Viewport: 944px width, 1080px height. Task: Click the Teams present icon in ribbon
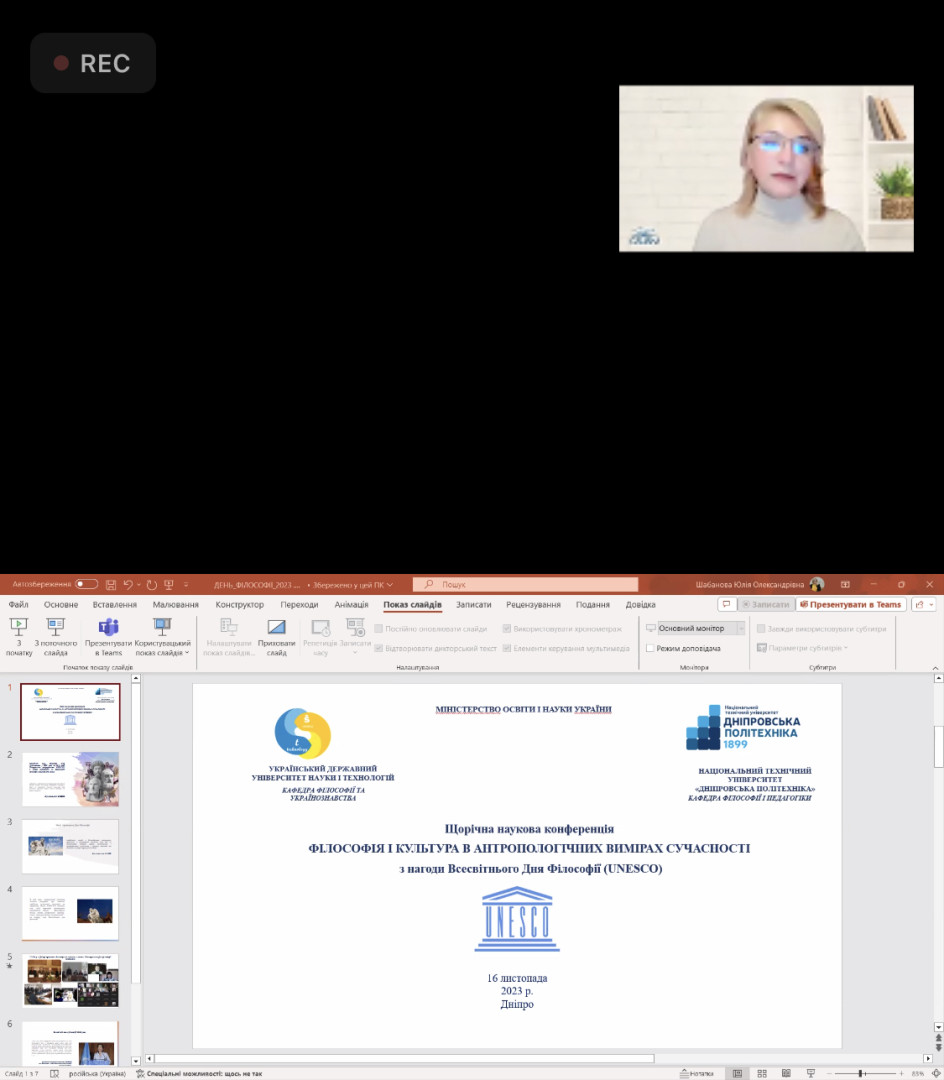coord(108,627)
